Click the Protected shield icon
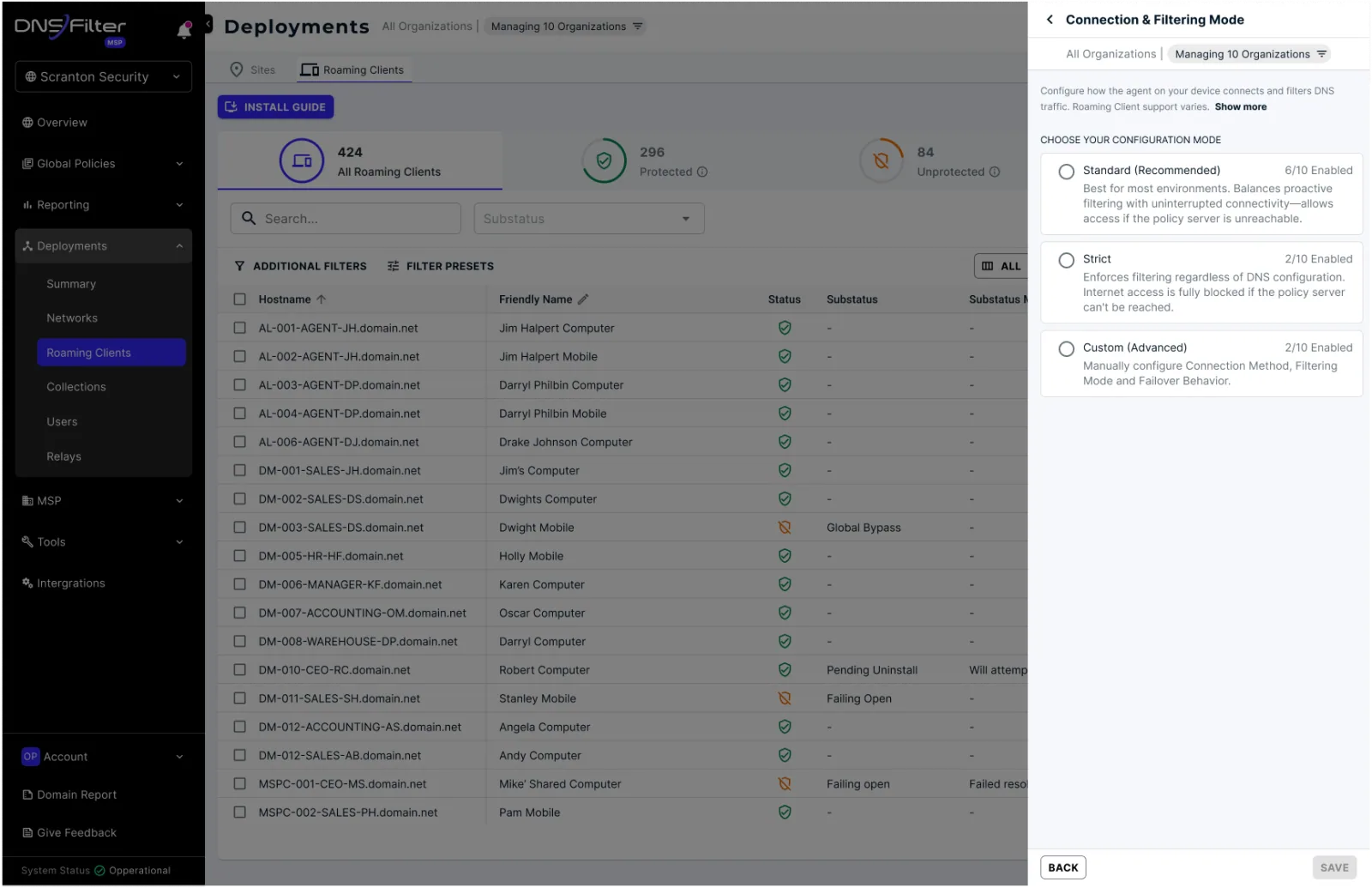1372x888 pixels. [x=604, y=160]
